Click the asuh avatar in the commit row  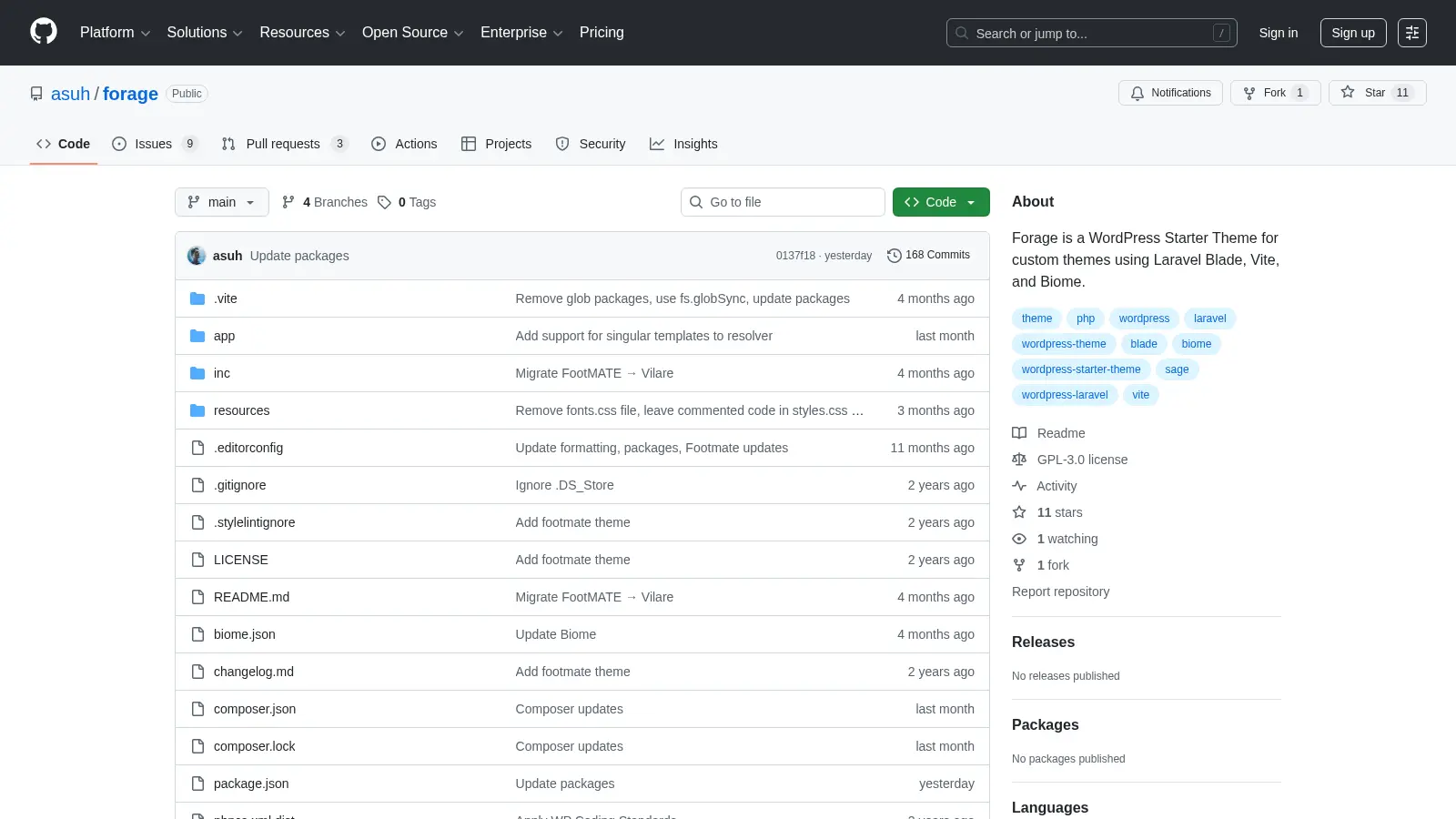[x=197, y=256]
